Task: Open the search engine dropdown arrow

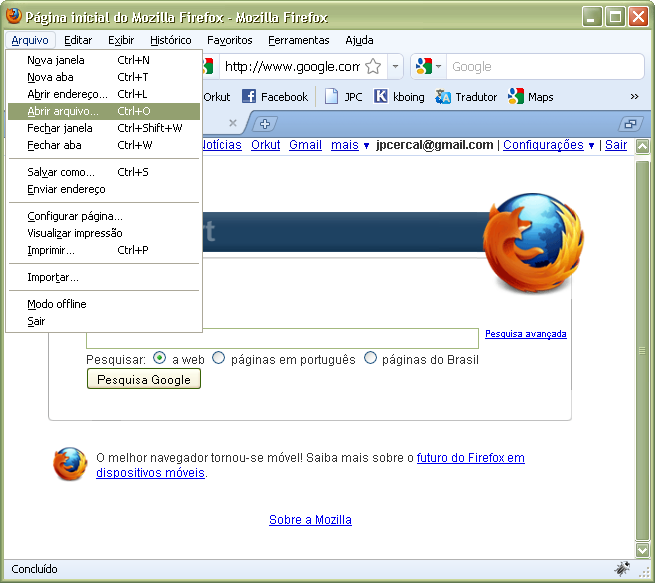Action: 438,66
